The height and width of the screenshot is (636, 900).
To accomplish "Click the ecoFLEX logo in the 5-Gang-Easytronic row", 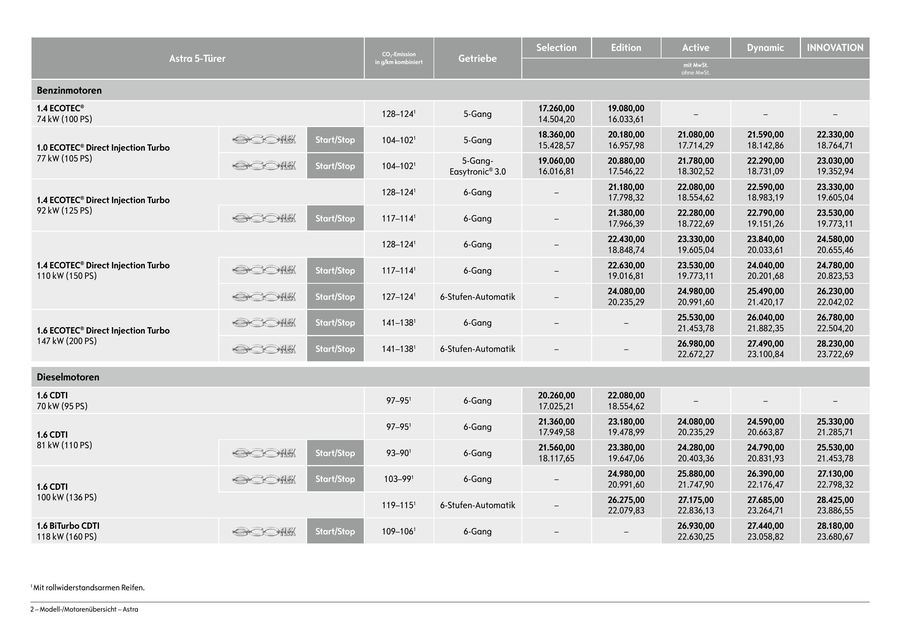I will (x=263, y=166).
